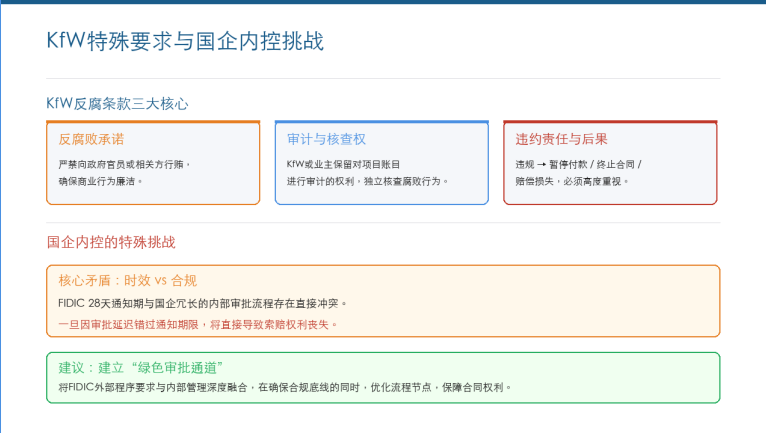Click the card title '反腐败承诺'

pos(91,139)
